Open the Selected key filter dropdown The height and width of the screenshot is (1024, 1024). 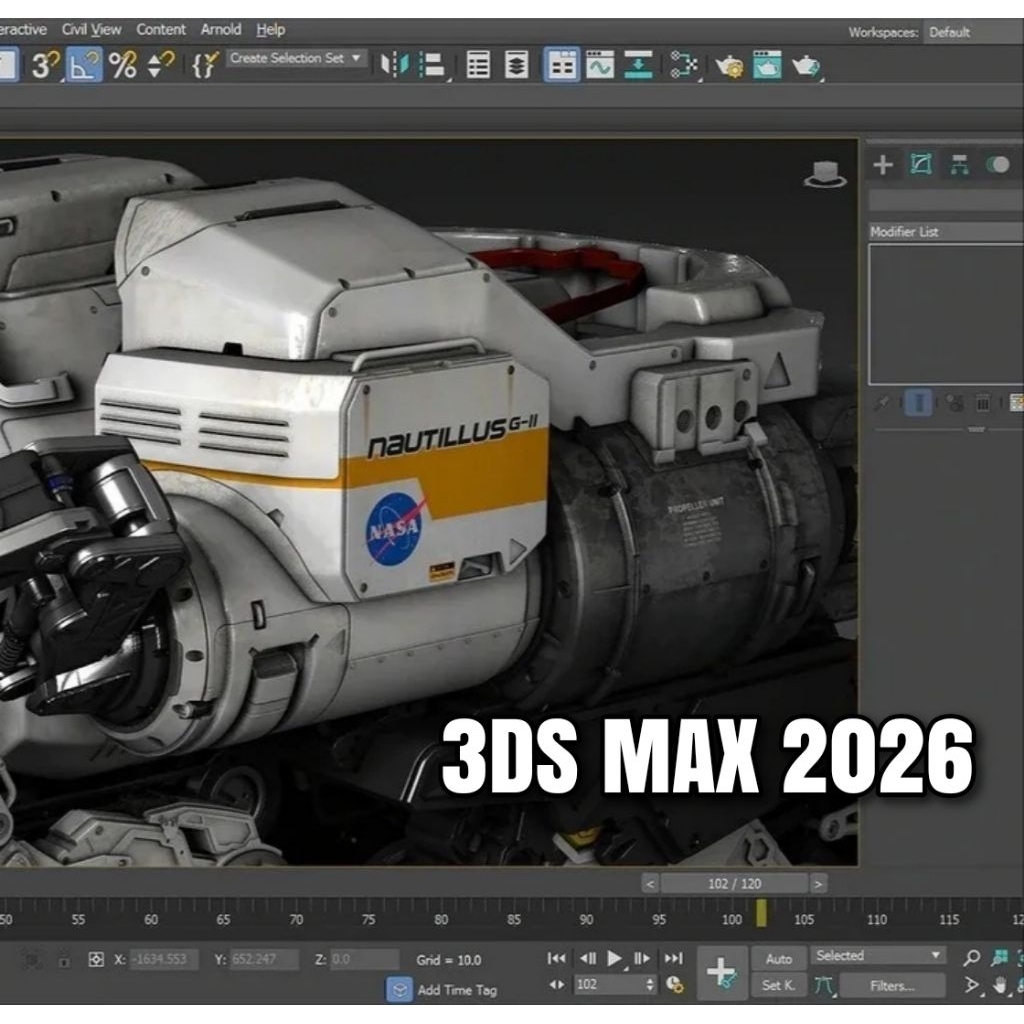coord(878,955)
